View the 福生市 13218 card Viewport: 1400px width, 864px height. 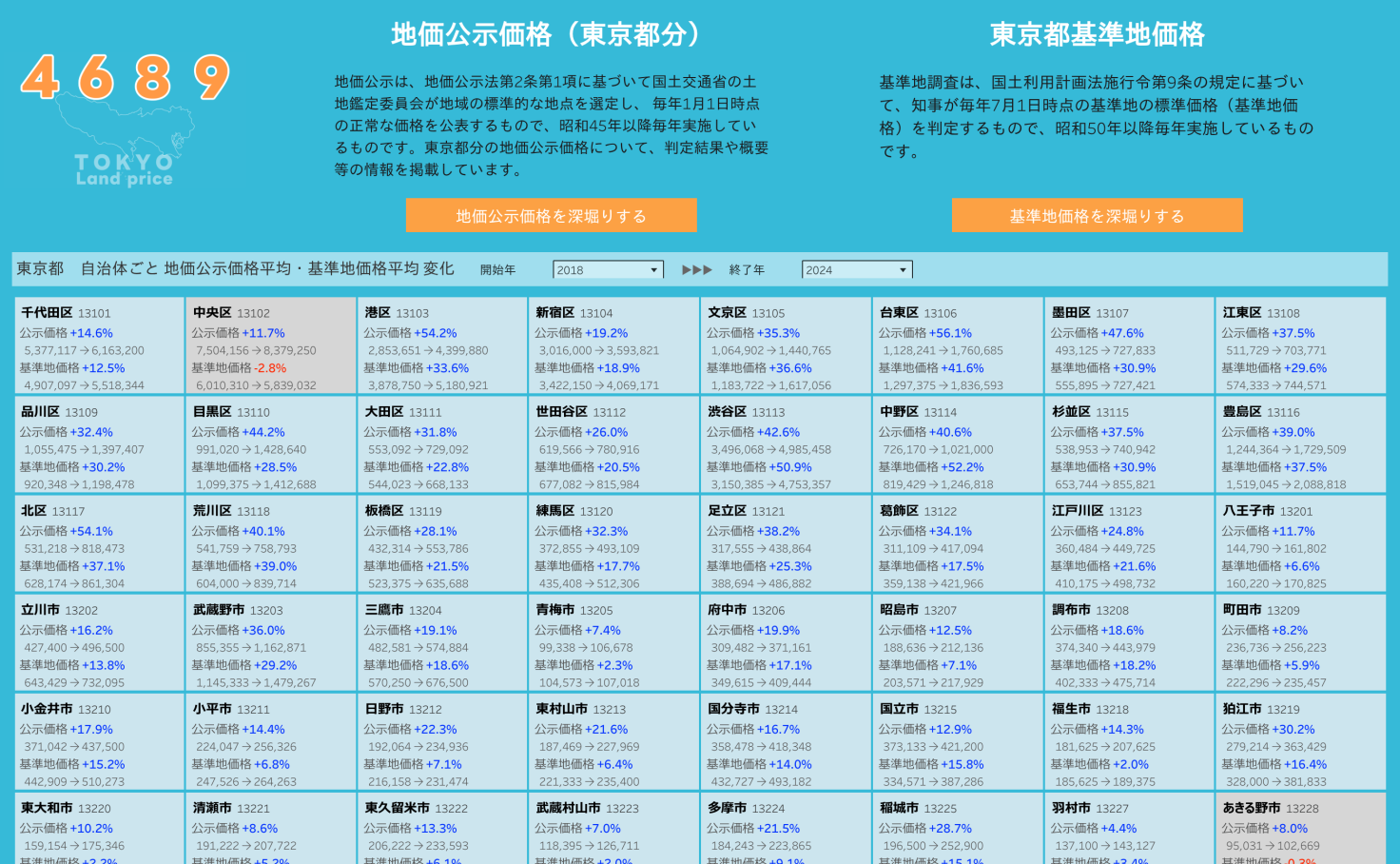coord(1130,741)
